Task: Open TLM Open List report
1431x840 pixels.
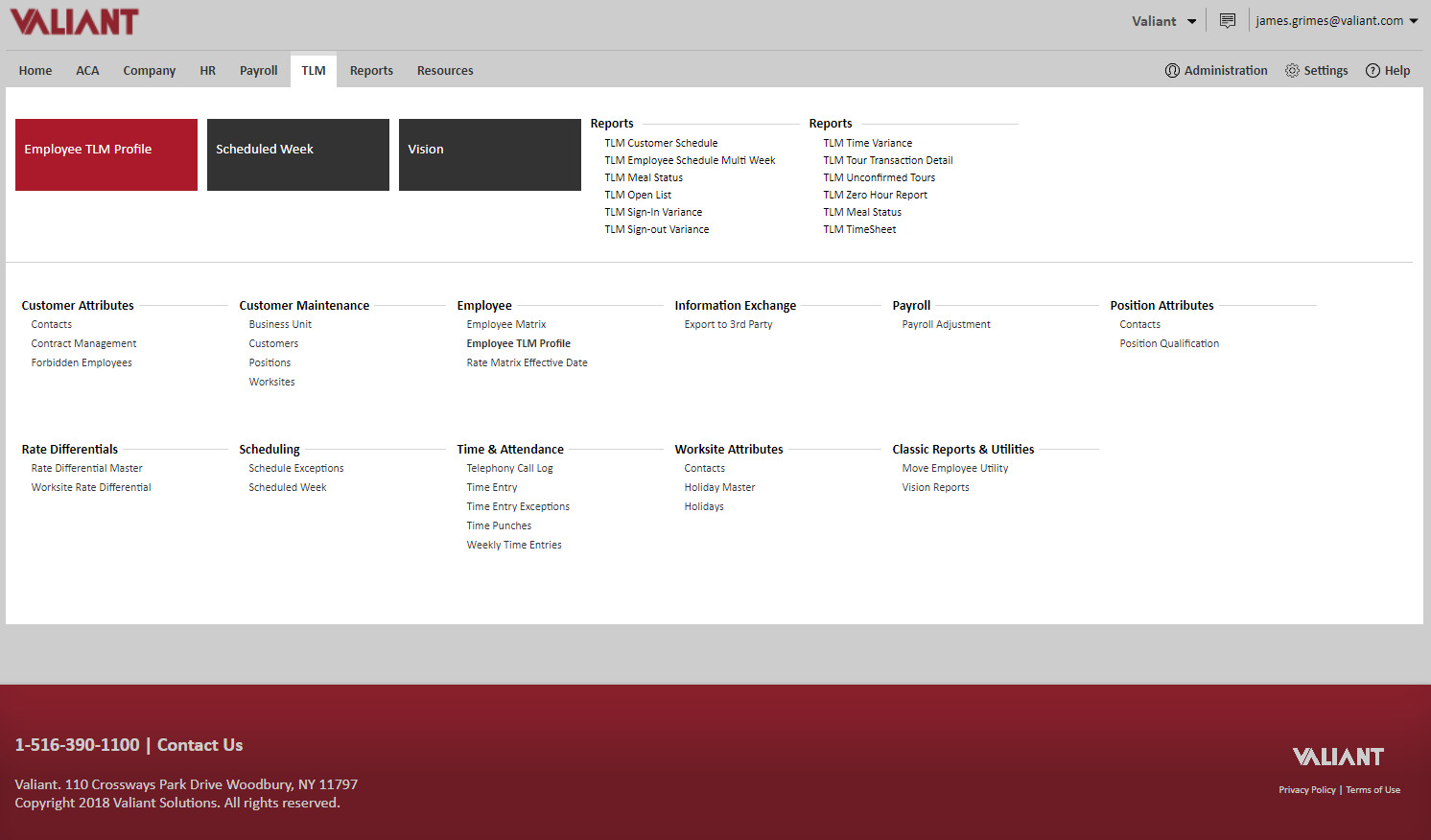Action: pos(638,195)
